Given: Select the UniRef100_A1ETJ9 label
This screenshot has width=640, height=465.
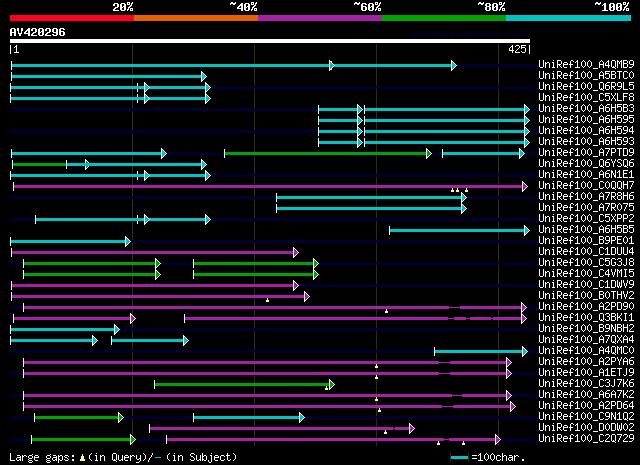Looking at the screenshot, I should (586, 373).
